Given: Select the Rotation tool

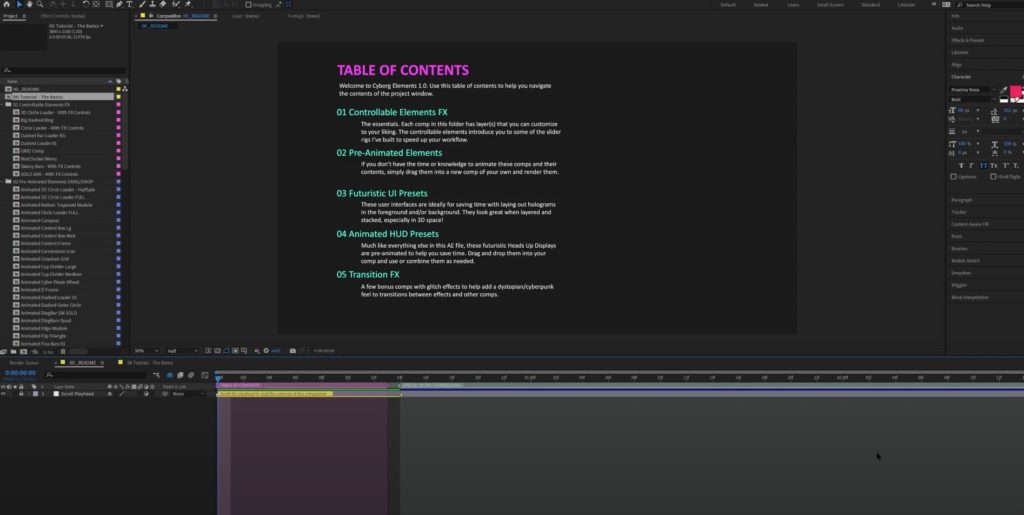Looking at the screenshot, I should tap(87, 5).
